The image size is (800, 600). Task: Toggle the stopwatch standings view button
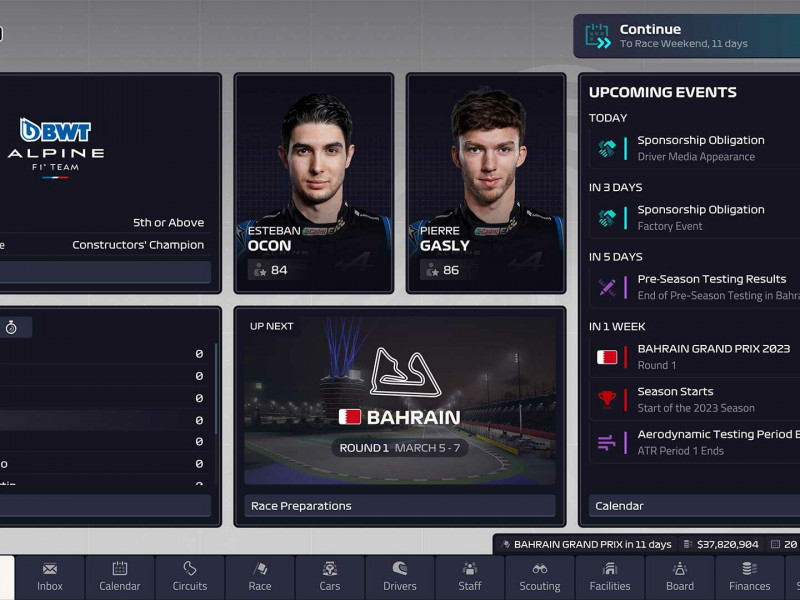point(11,328)
